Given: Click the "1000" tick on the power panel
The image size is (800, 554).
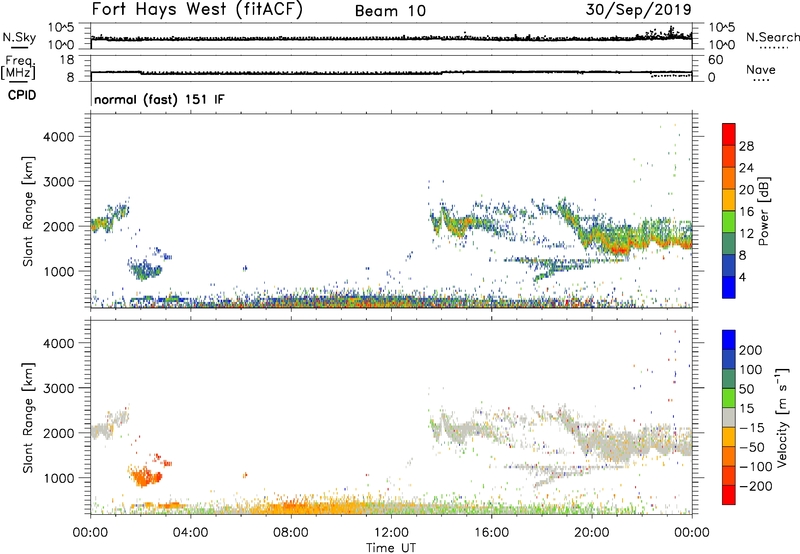Looking at the screenshot, I should 59,271.
